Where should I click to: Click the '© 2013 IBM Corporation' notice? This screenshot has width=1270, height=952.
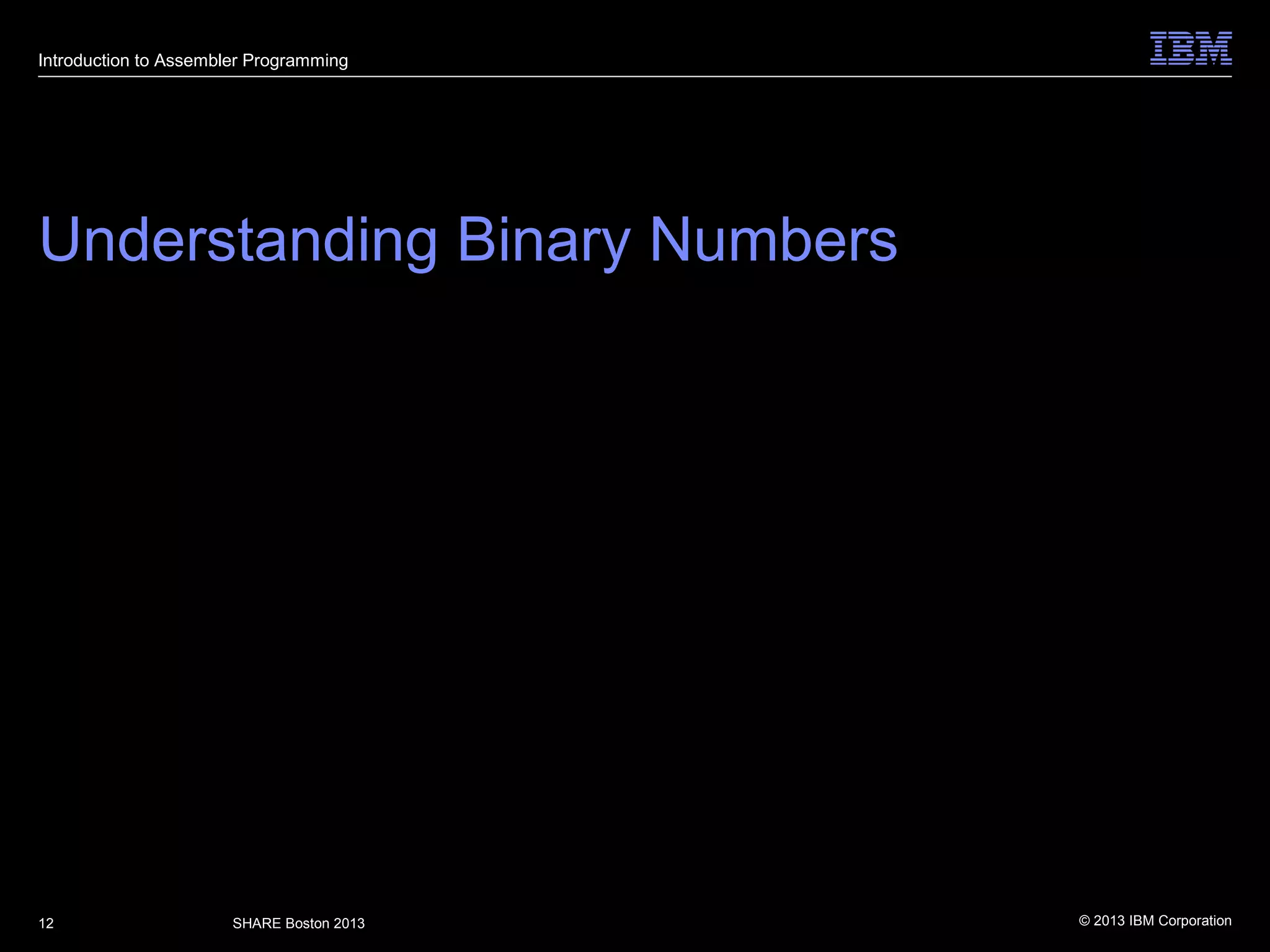tap(1155, 921)
